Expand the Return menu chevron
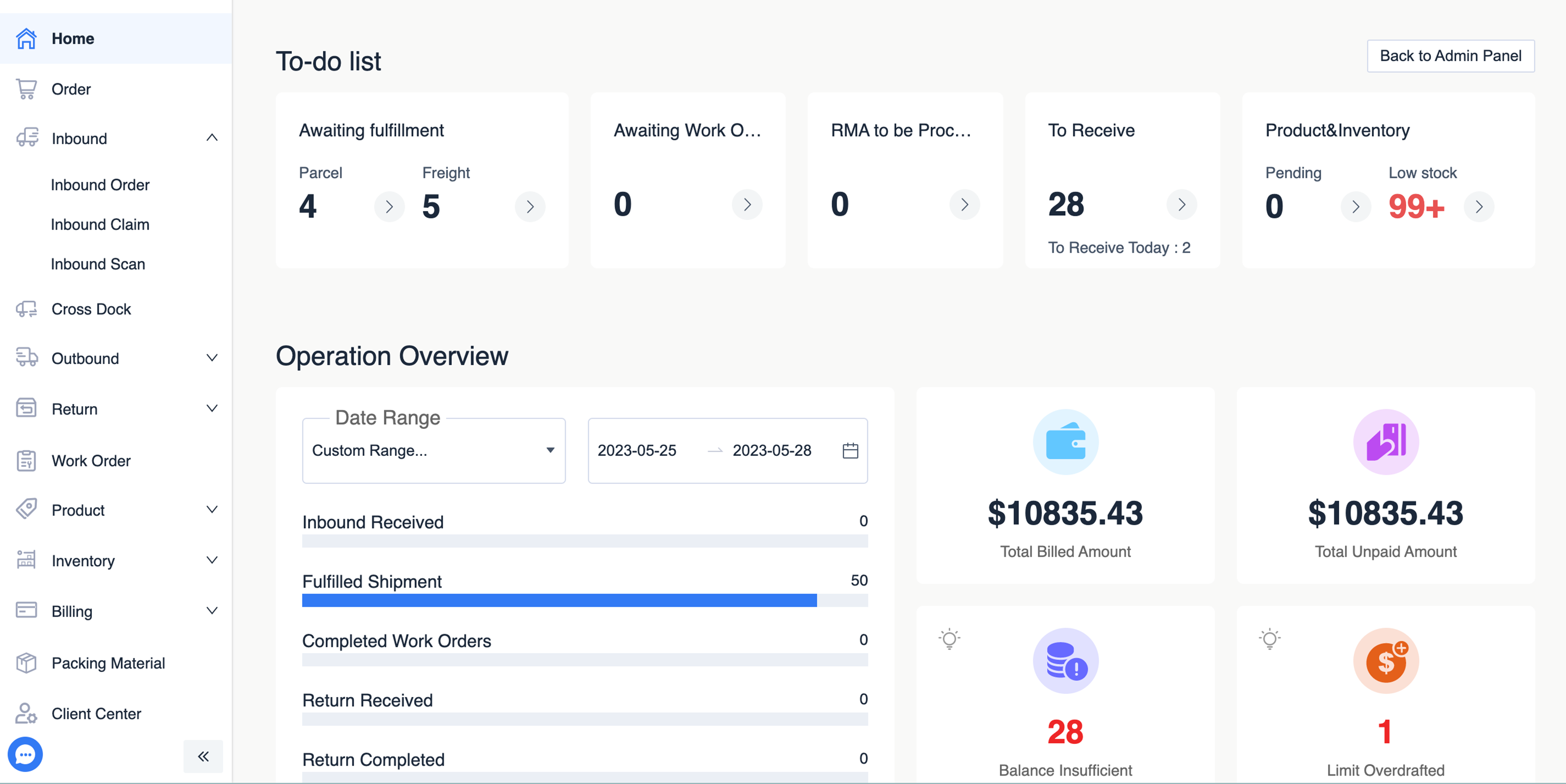The image size is (1566, 784). pyautogui.click(x=212, y=408)
